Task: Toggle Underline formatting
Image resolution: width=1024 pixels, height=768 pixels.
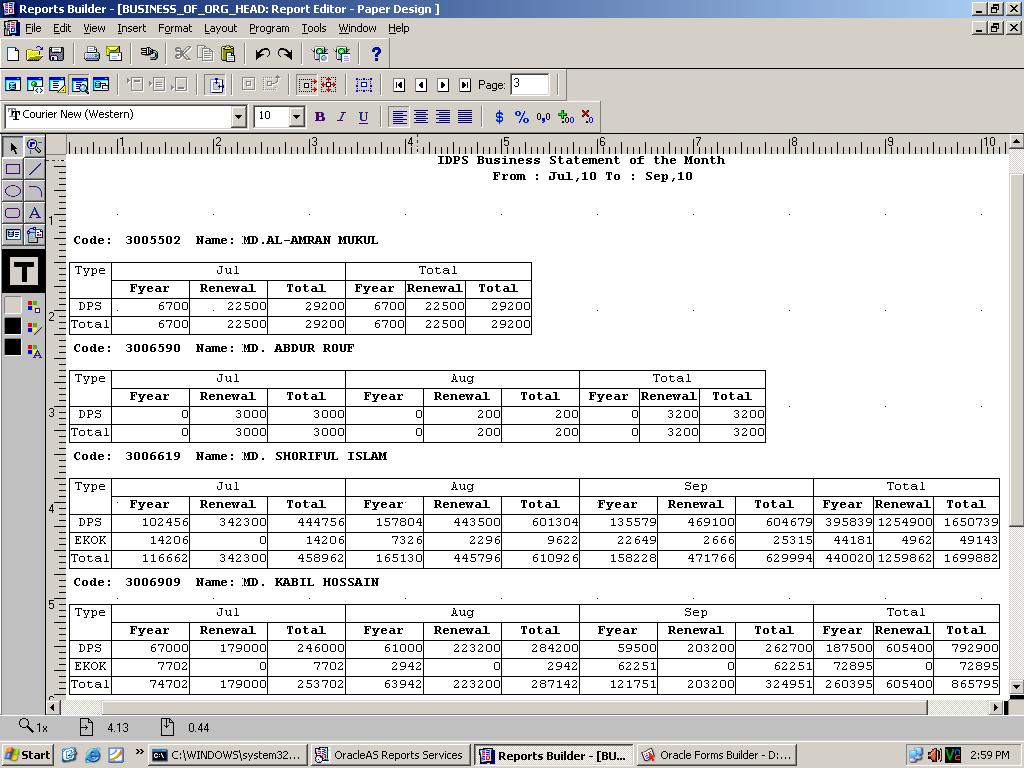Action: coord(363,117)
